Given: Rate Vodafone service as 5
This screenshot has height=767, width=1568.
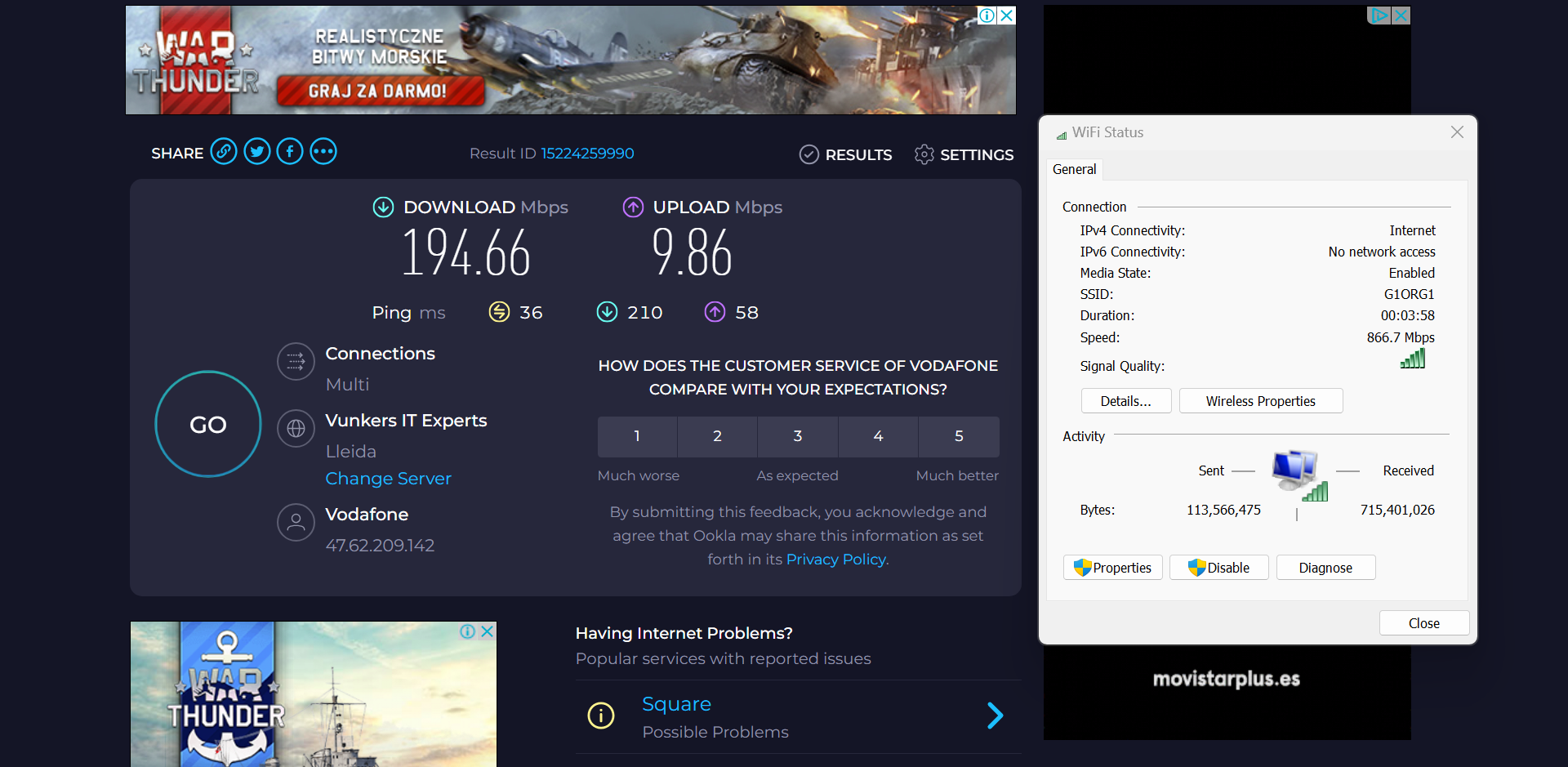Looking at the screenshot, I should [x=959, y=436].
